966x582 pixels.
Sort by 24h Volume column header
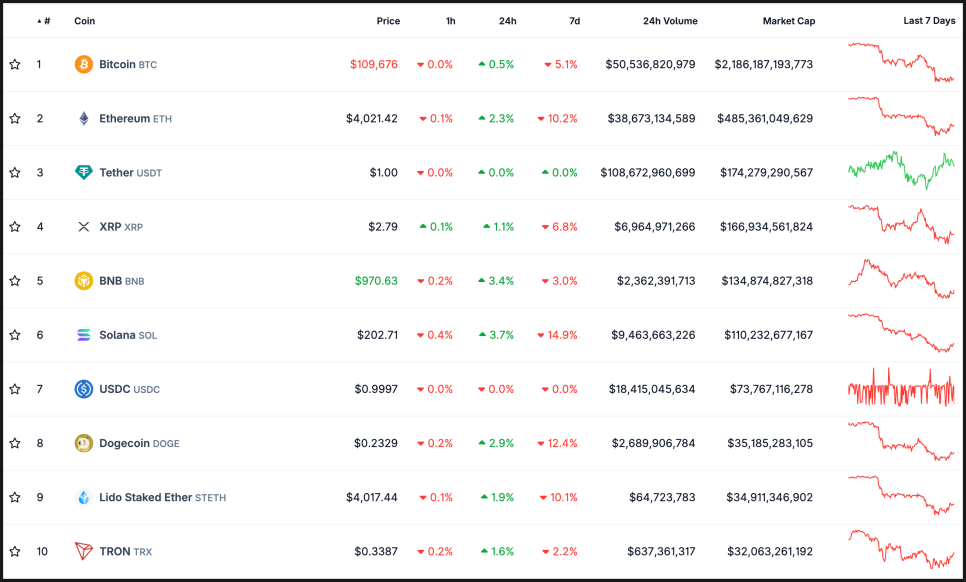pos(670,21)
